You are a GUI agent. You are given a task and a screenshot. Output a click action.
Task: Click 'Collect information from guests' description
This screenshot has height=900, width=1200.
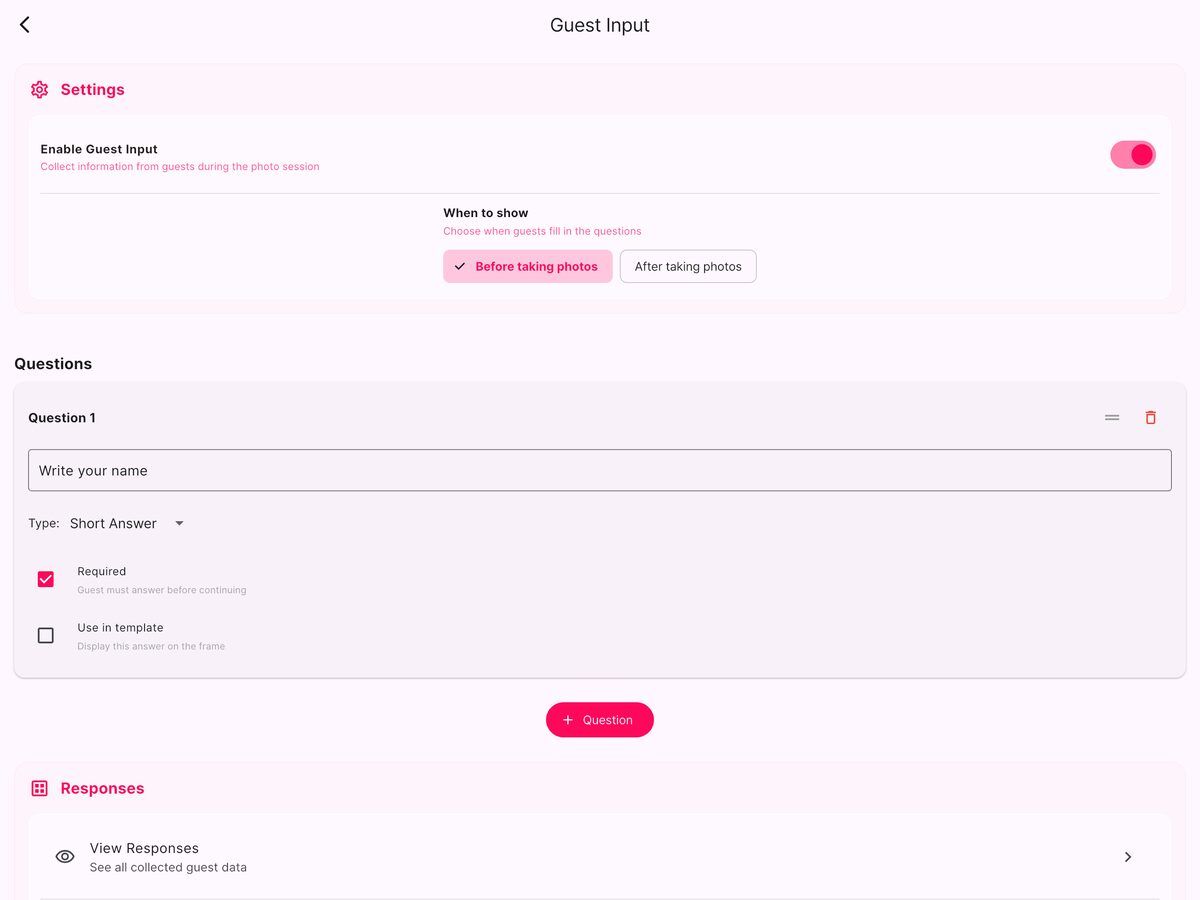pos(180,167)
